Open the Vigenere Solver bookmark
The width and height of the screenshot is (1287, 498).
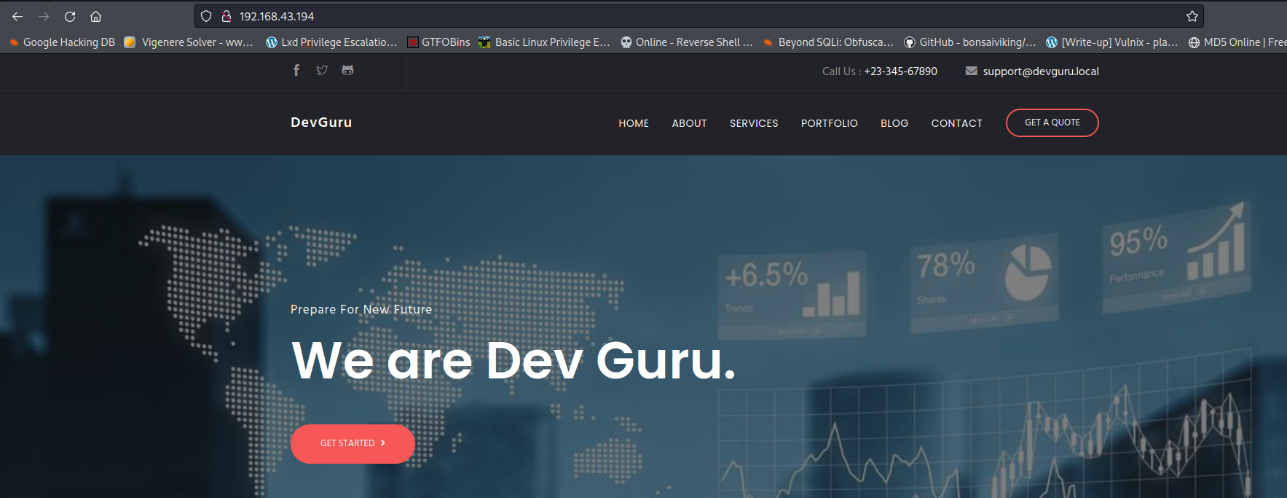point(188,42)
